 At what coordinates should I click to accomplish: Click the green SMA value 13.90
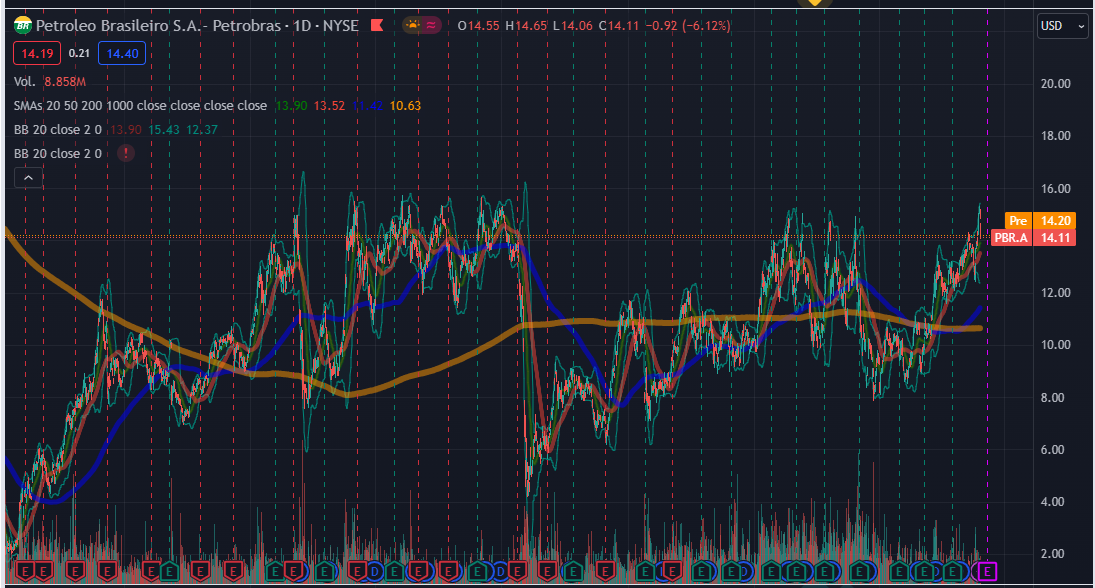pos(291,106)
